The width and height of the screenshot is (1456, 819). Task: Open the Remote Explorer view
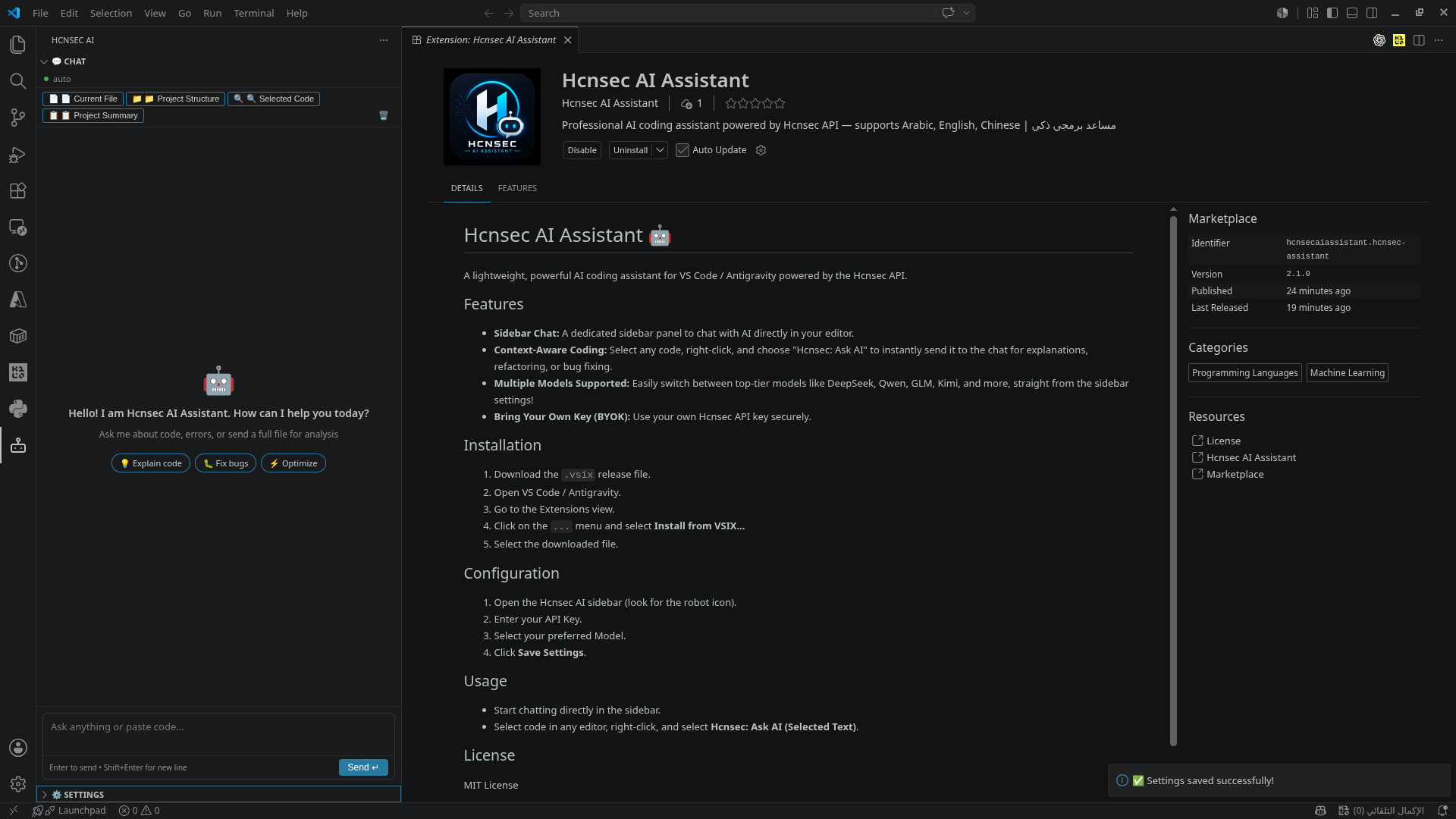point(18,227)
